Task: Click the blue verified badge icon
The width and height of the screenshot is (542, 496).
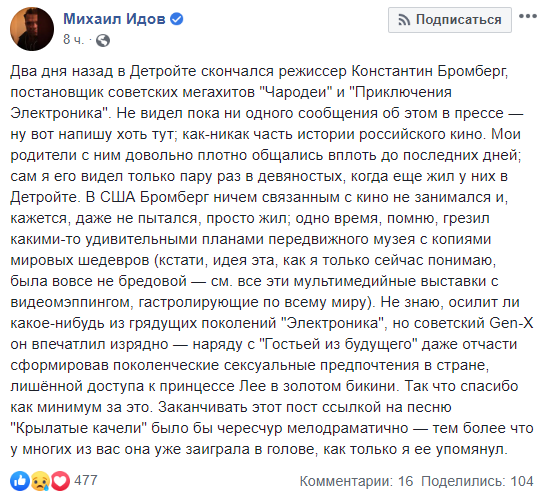Action: tap(177, 19)
